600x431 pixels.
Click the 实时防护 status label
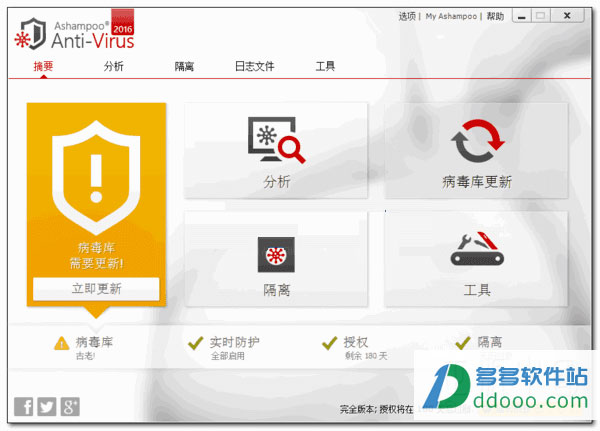(234, 341)
